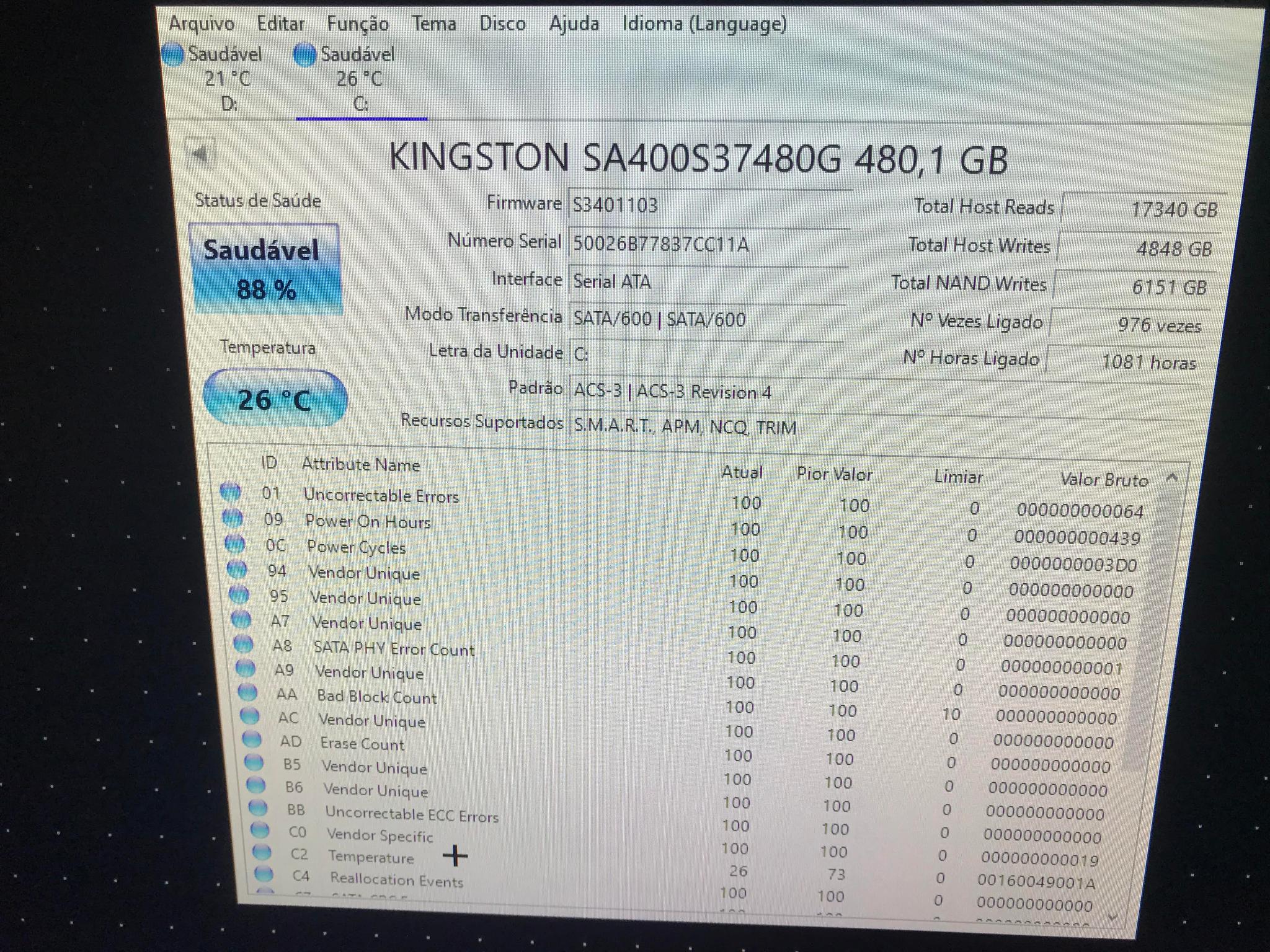Screen dimensions: 1270x952
Task: Click the status icon for attribute B5 row
Action: coord(254,762)
